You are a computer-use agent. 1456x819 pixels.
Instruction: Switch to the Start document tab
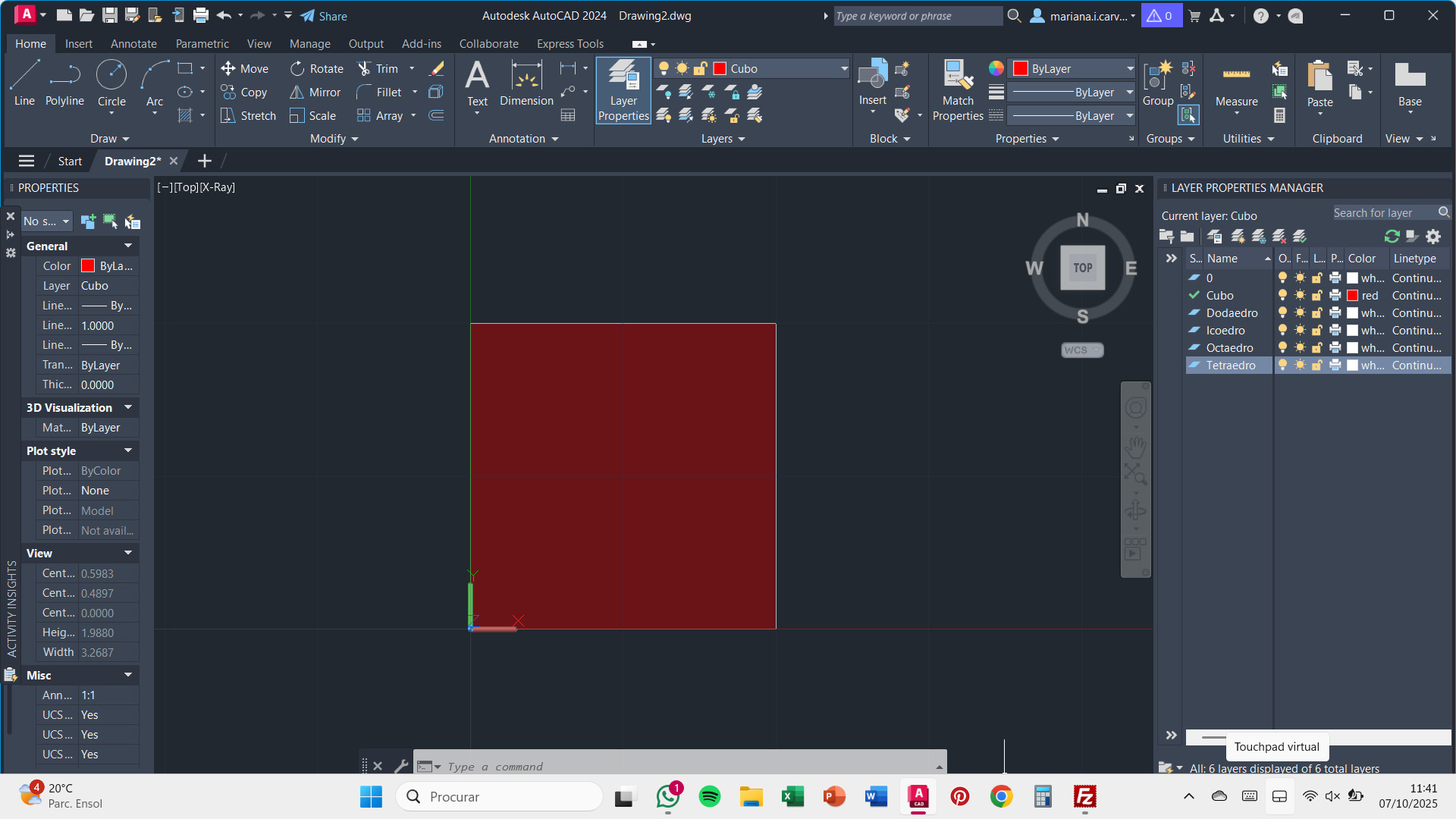(70, 162)
